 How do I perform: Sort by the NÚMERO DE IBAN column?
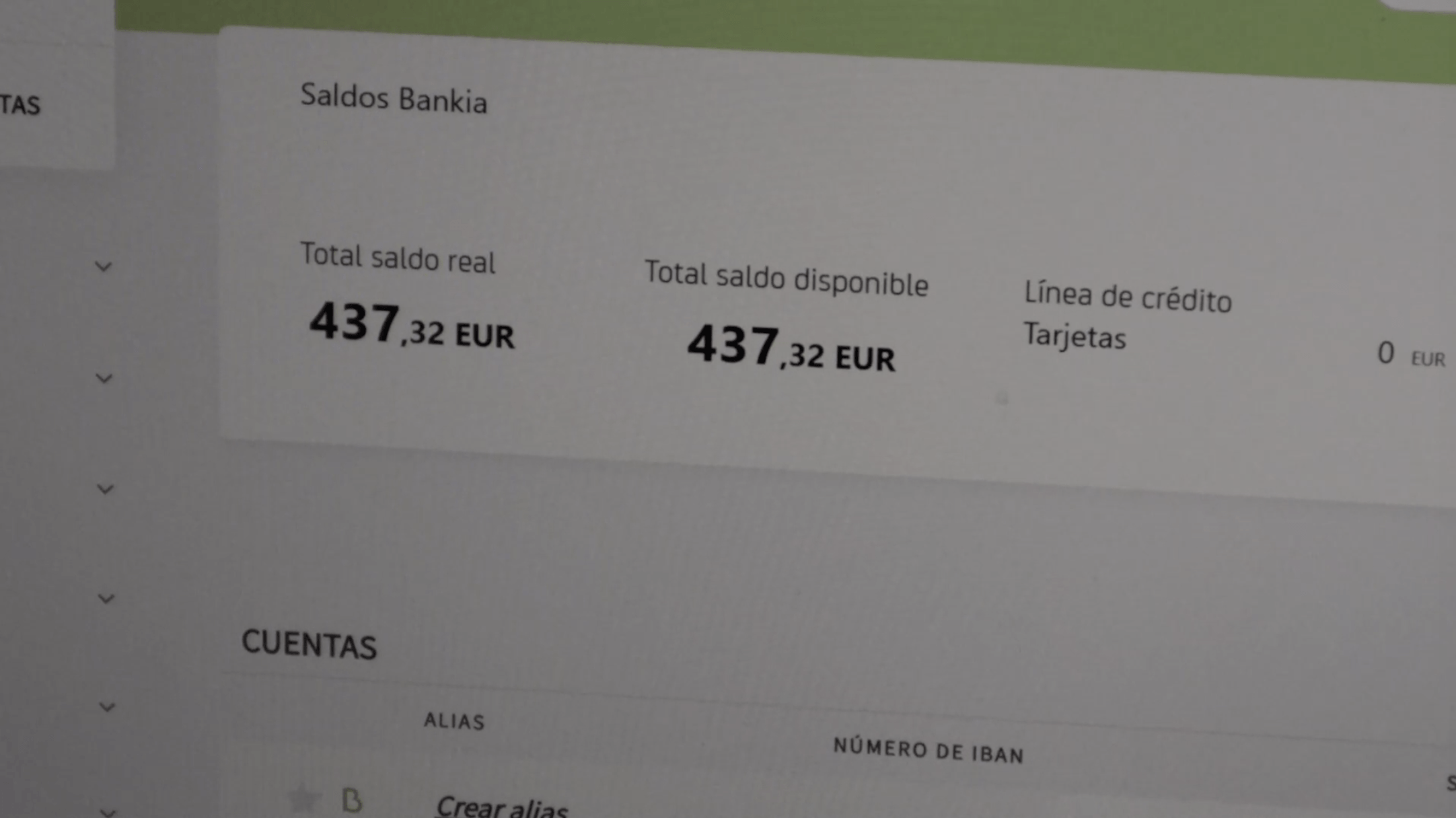point(929,751)
